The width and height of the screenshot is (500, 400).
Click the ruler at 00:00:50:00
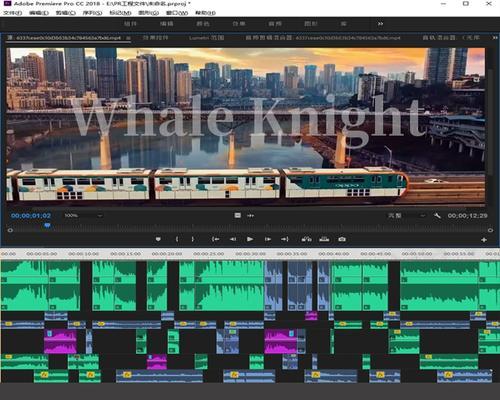click(417, 254)
